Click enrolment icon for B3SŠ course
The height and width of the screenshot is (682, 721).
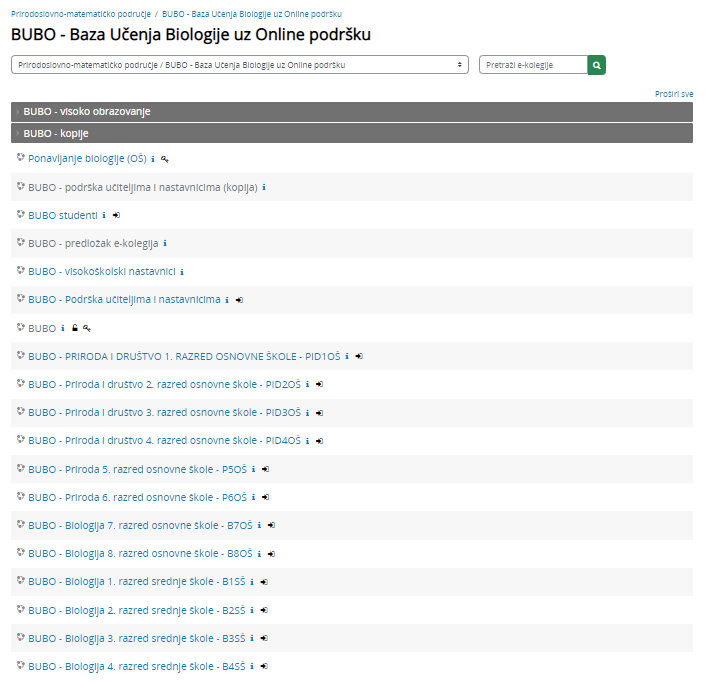(264, 638)
